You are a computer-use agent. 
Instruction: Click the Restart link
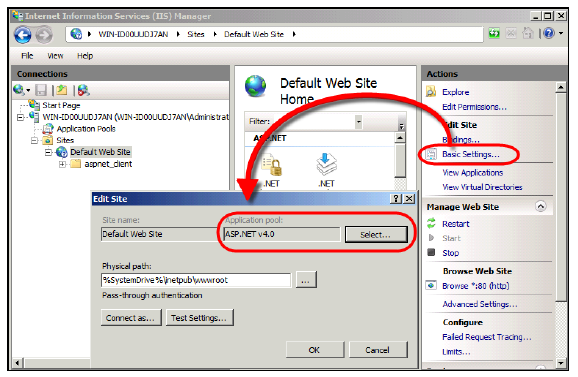(x=456, y=224)
